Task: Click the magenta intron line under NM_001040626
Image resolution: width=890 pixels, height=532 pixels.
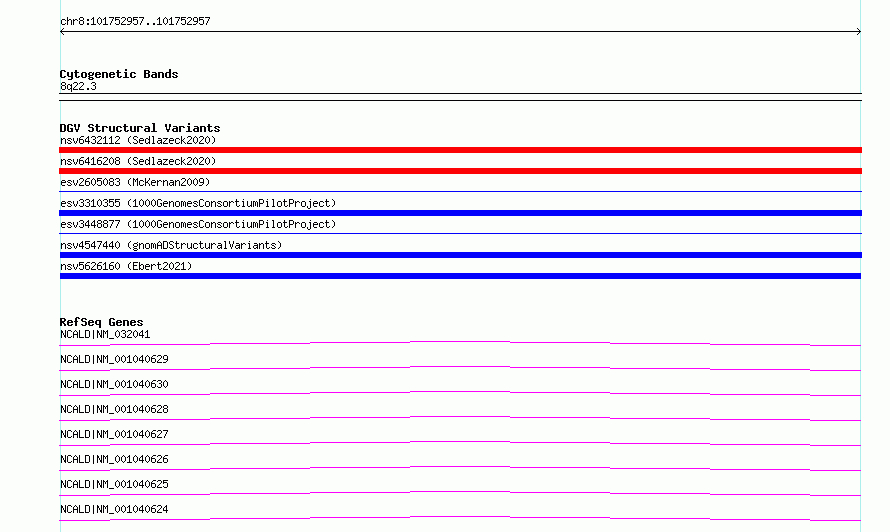Action: [460, 468]
